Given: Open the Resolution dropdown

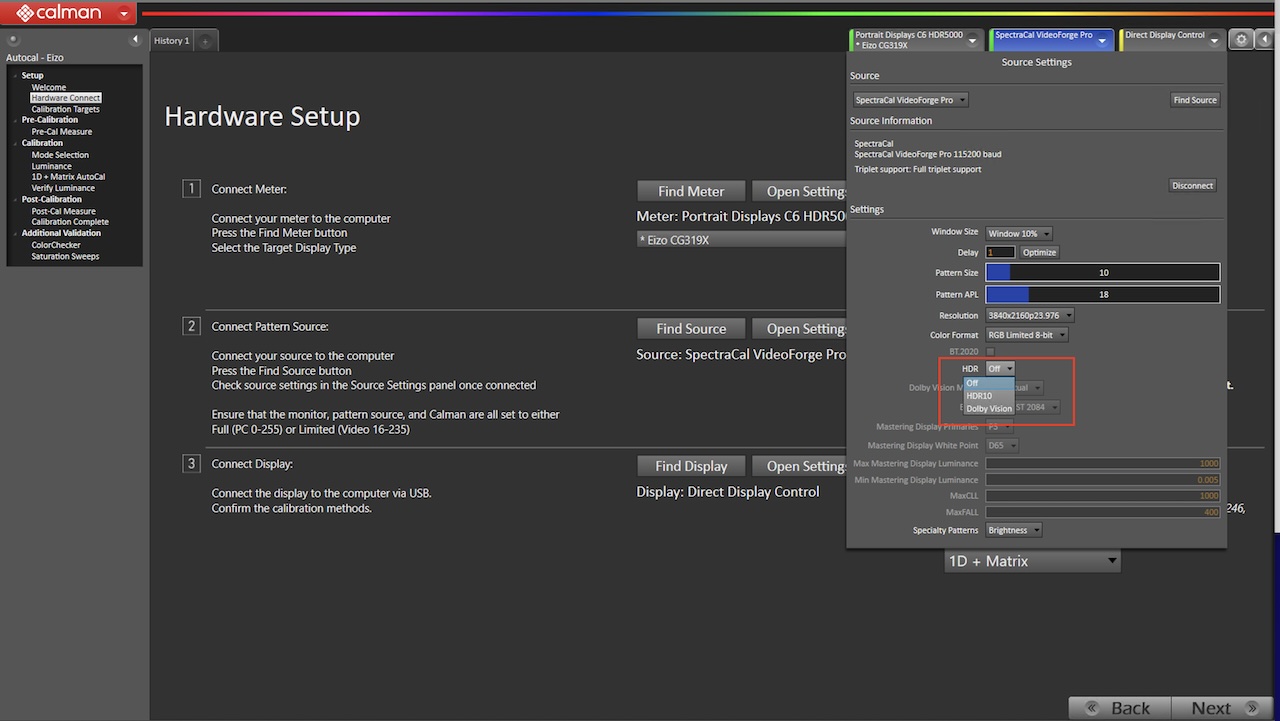Looking at the screenshot, I should pyautogui.click(x=1030, y=315).
